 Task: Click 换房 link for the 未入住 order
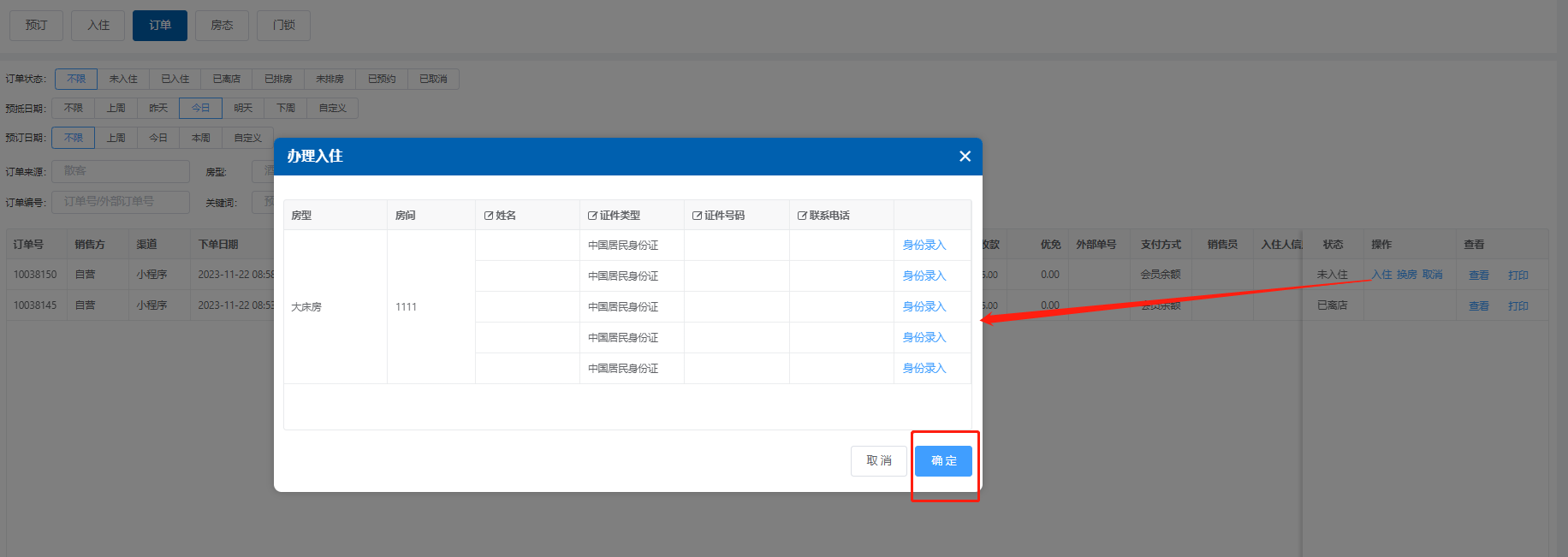(x=1406, y=275)
